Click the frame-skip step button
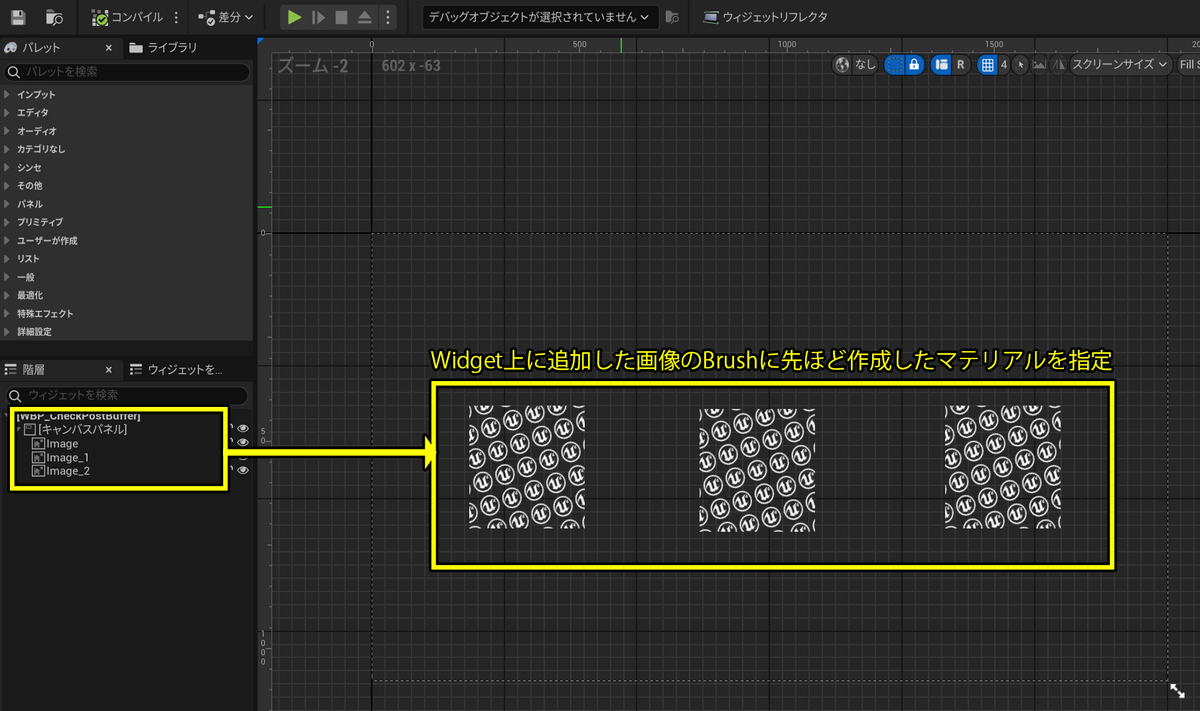The width and height of the screenshot is (1200, 711). point(318,17)
